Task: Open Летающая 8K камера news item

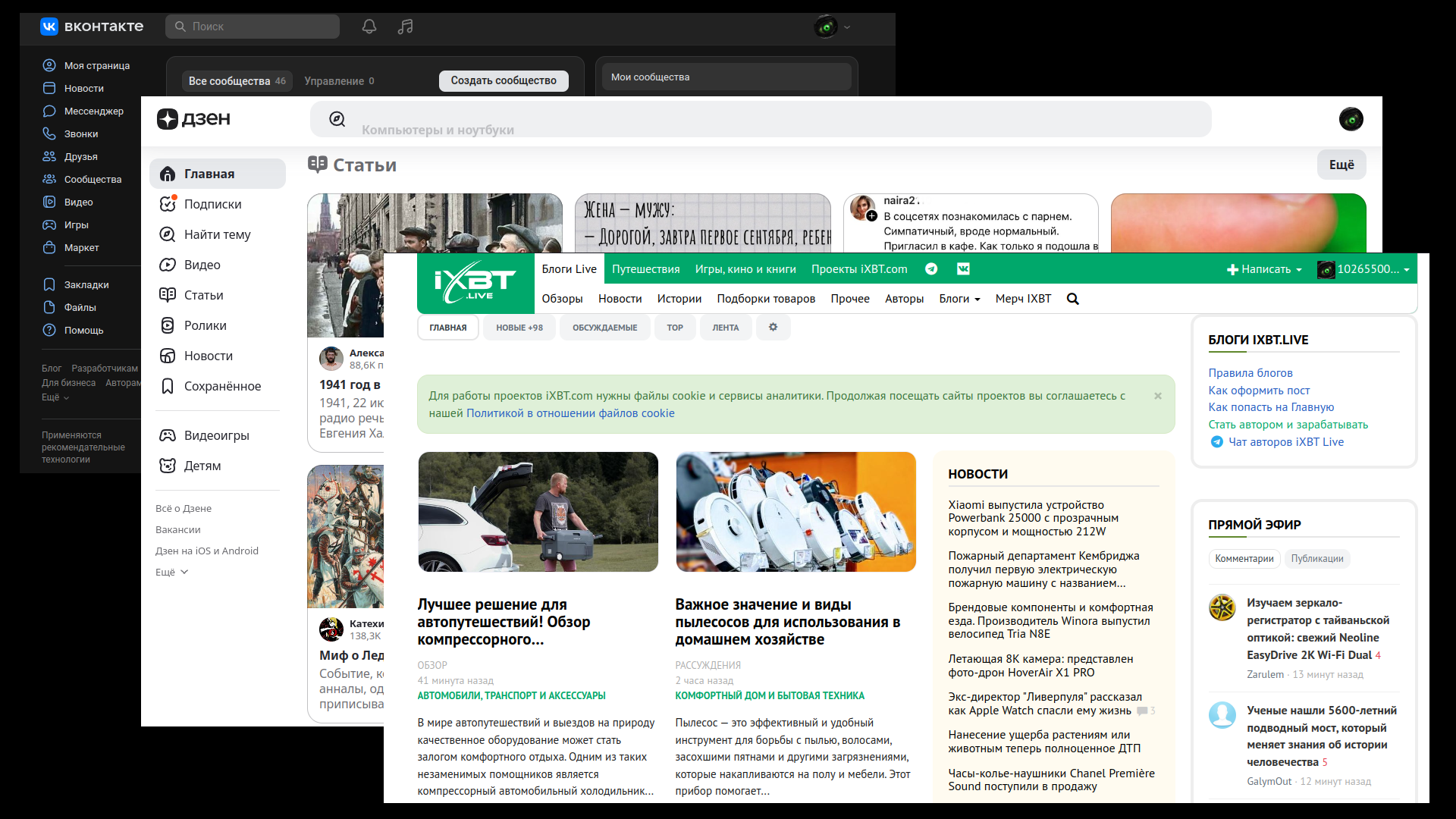Action: point(1040,666)
